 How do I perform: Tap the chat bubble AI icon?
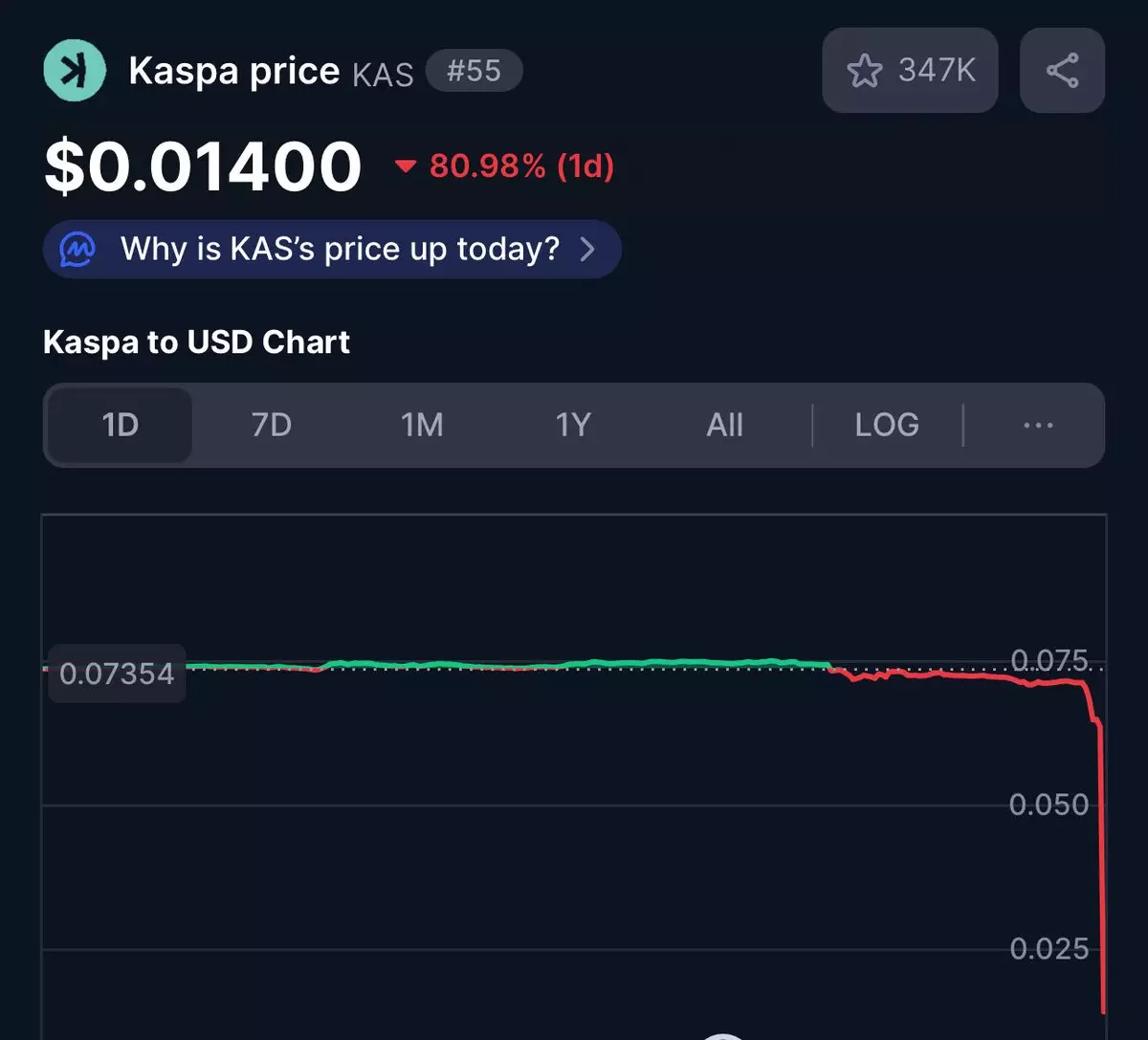pyautogui.click(x=77, y=250)
